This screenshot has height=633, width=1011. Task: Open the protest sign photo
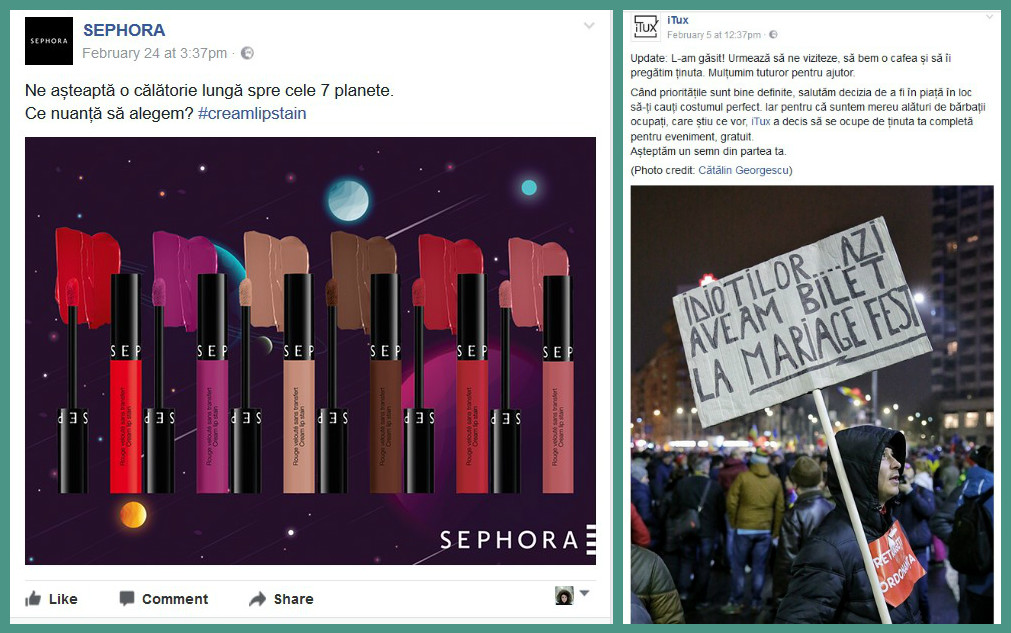click(x=811, y=404)
